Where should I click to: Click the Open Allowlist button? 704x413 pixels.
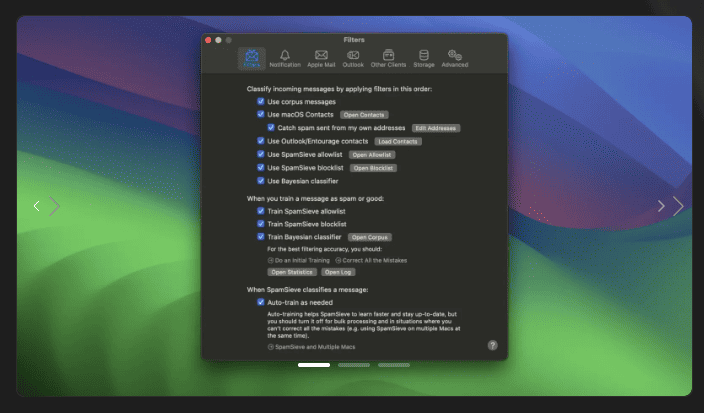click(372, 155)
